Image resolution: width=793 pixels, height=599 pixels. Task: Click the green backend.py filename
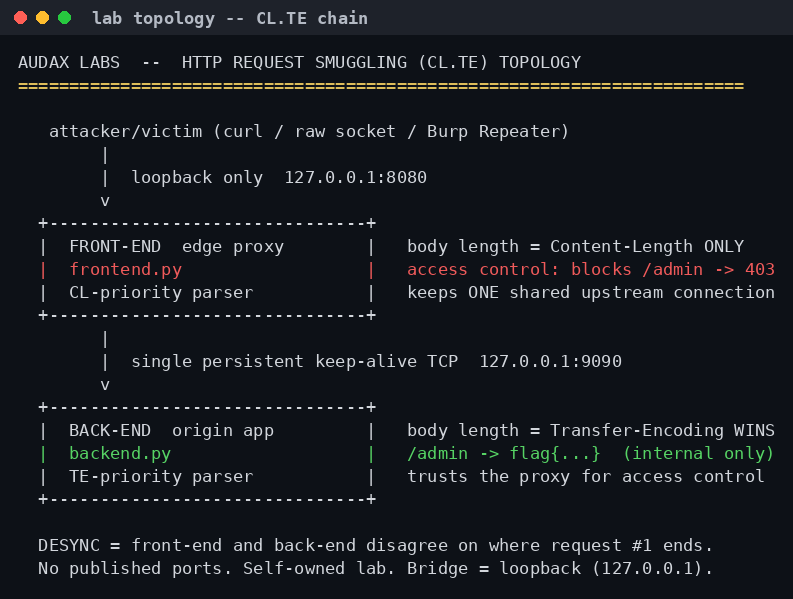click(x=120, y=453)
